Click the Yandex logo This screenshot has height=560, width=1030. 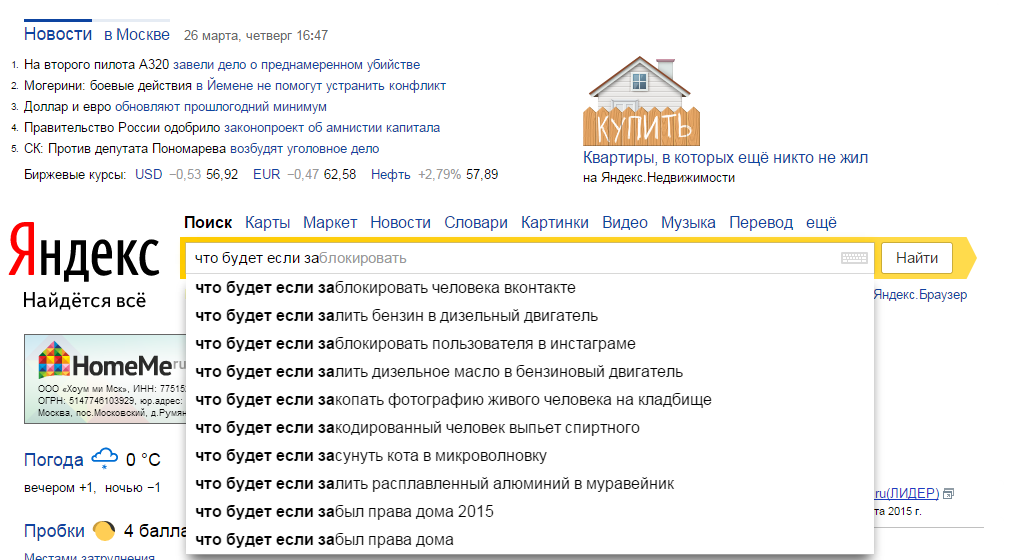84,254
